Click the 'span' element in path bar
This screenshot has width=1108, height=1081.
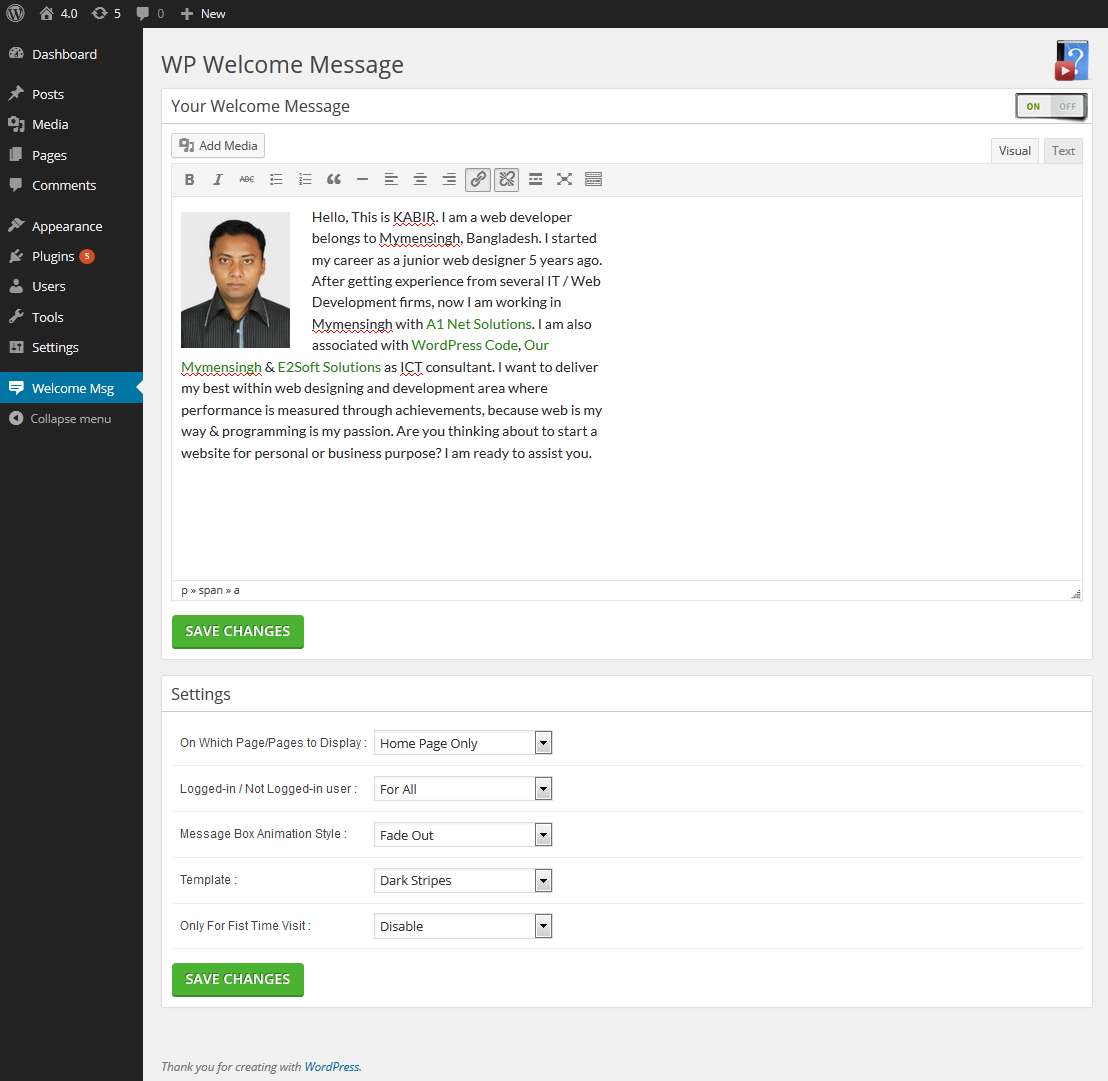tap(211, 591)
